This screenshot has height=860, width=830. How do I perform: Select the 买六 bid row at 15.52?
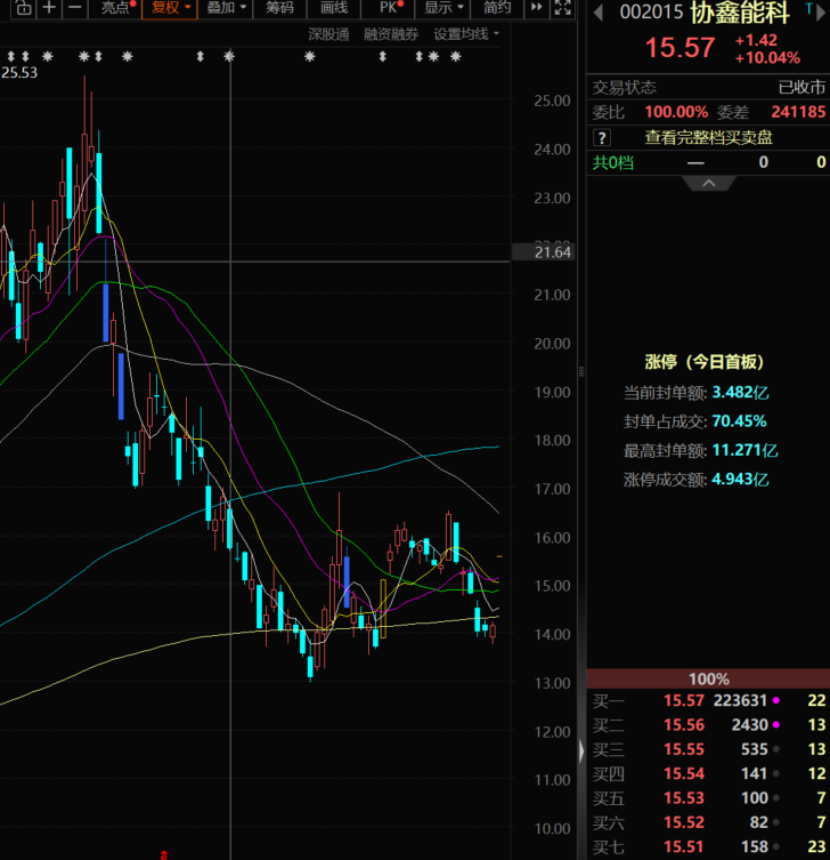click(708, 823)
